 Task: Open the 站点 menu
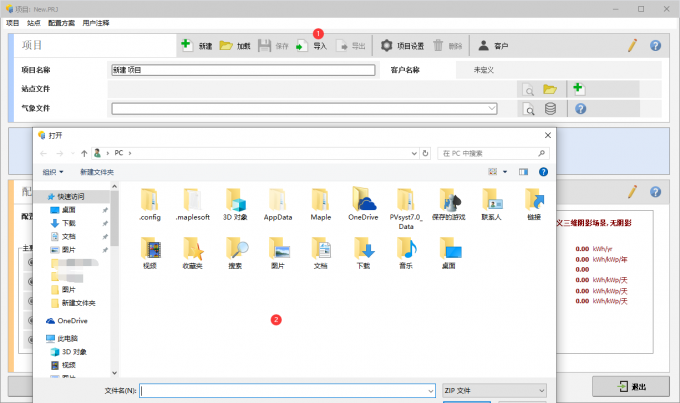(33, 23)
